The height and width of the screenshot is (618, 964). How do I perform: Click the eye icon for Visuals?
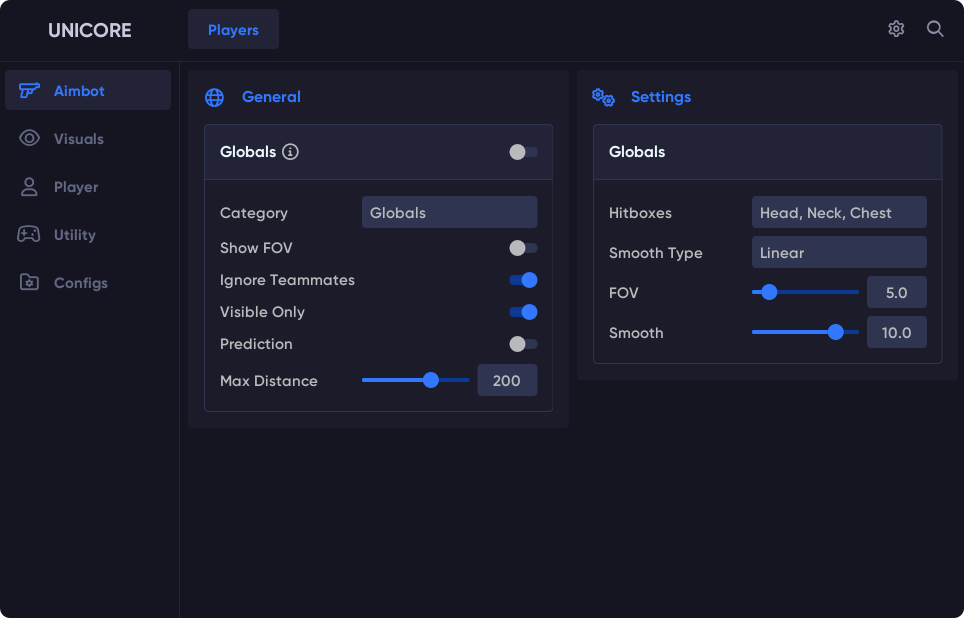[29, 138]
